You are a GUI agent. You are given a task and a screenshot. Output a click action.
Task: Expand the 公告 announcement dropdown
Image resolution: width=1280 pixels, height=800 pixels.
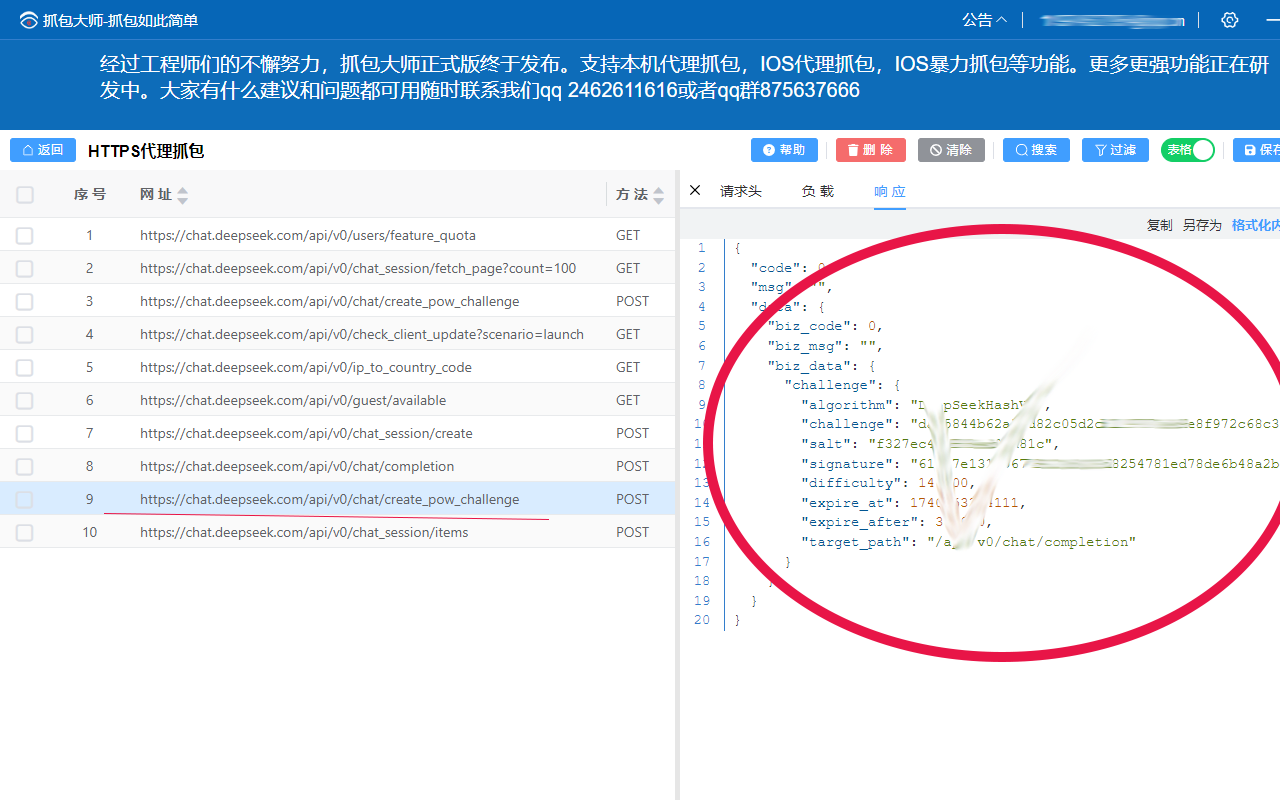click(x=984, y=20)
